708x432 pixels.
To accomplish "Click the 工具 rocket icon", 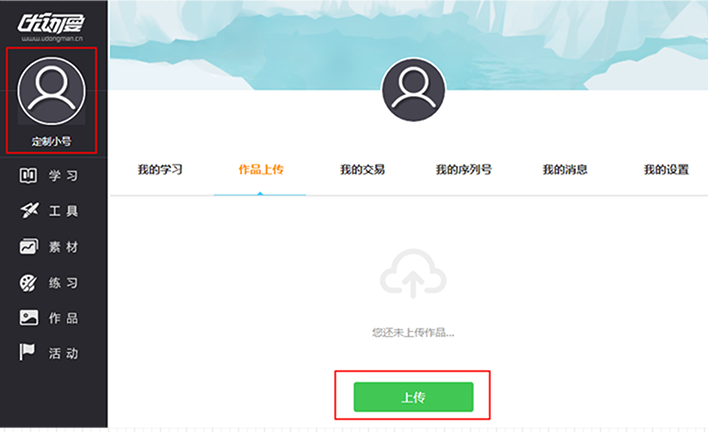I will click(x=29, y=210).
